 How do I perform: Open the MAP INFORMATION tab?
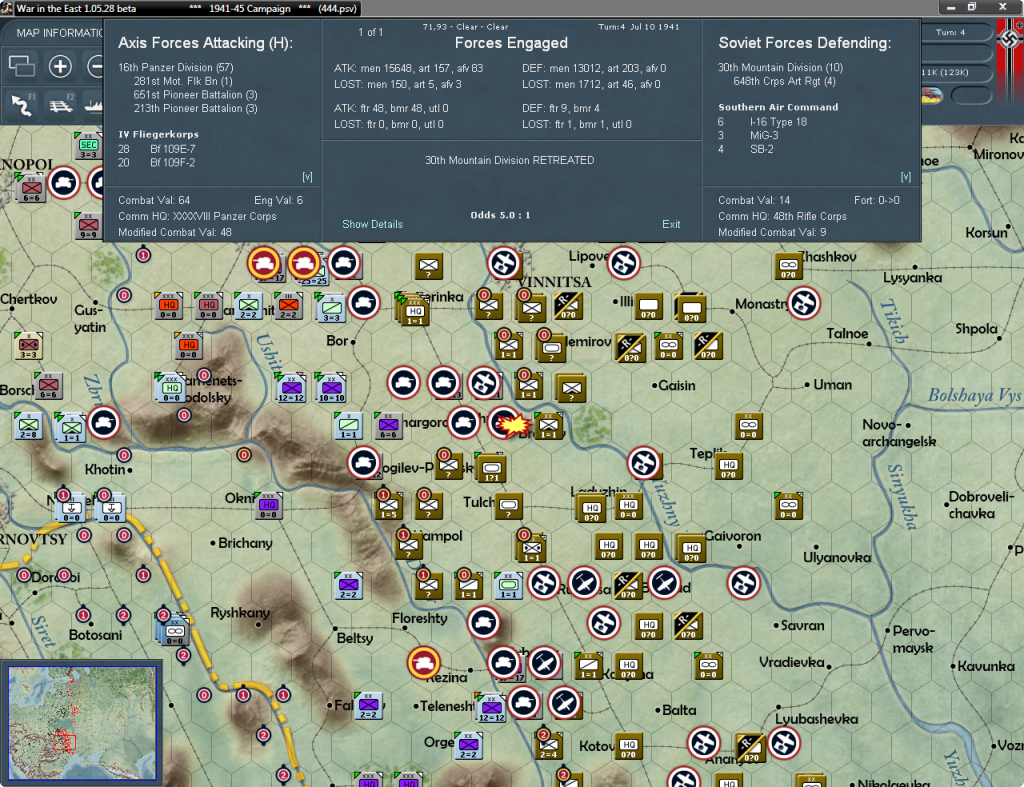click(x=59, y=33)
